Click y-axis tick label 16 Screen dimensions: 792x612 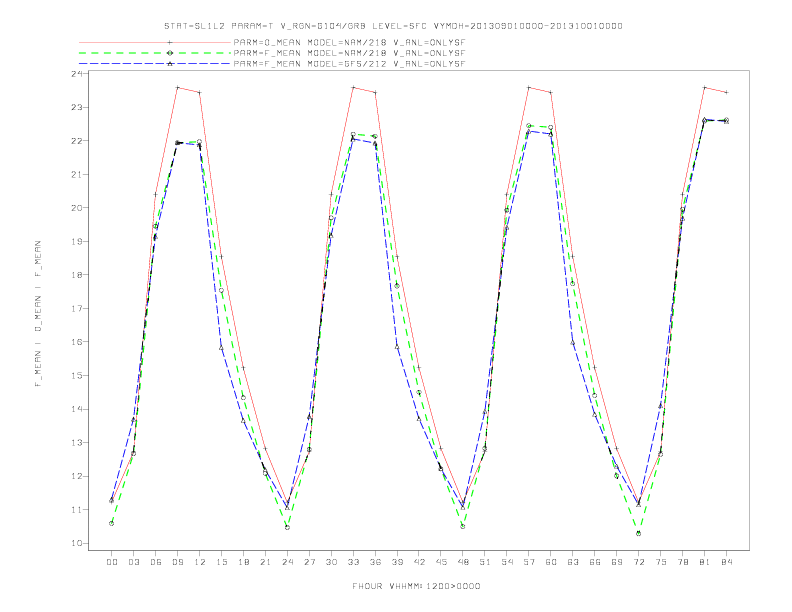77,342
